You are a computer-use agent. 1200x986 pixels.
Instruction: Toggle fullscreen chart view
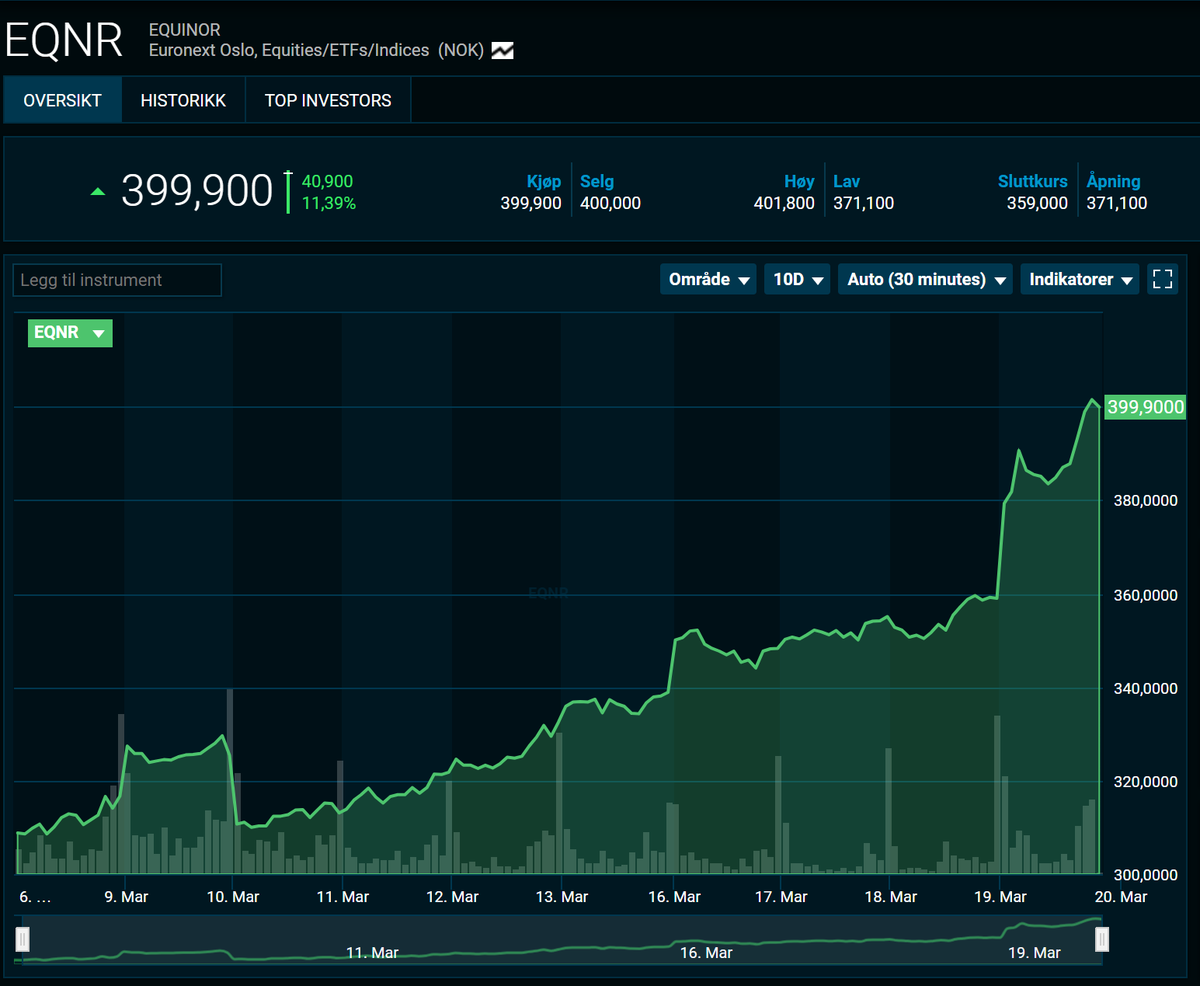pyautogui.click(x=1162, y=279)
